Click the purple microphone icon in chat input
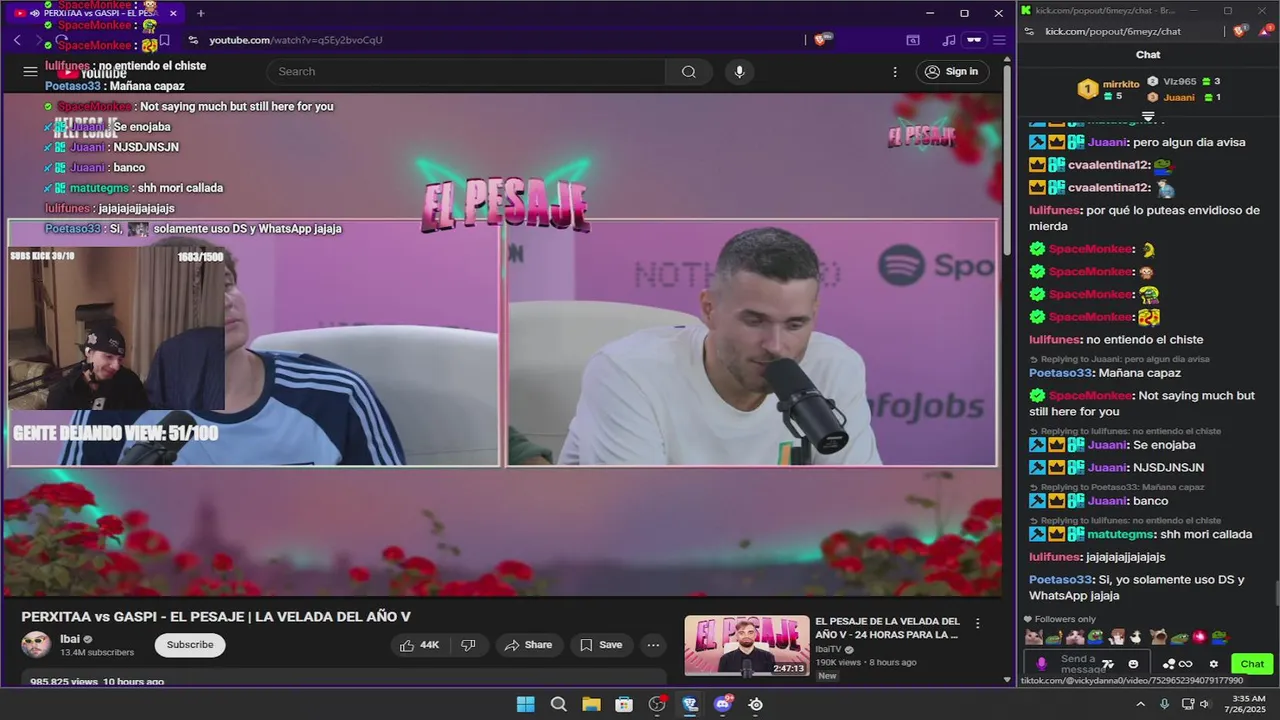The image size is (1280, 720). (1041, 664)
